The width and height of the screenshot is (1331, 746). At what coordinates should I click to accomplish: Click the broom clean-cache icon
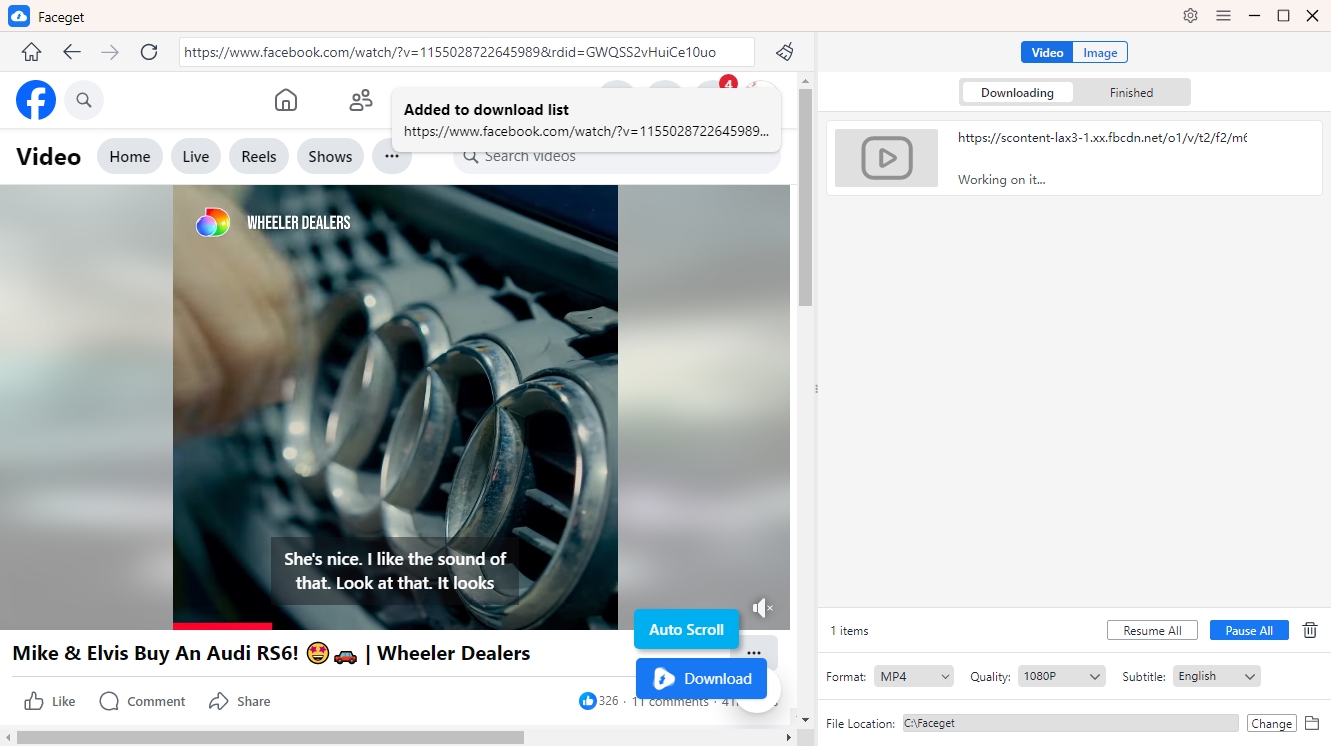pos(785,52)
